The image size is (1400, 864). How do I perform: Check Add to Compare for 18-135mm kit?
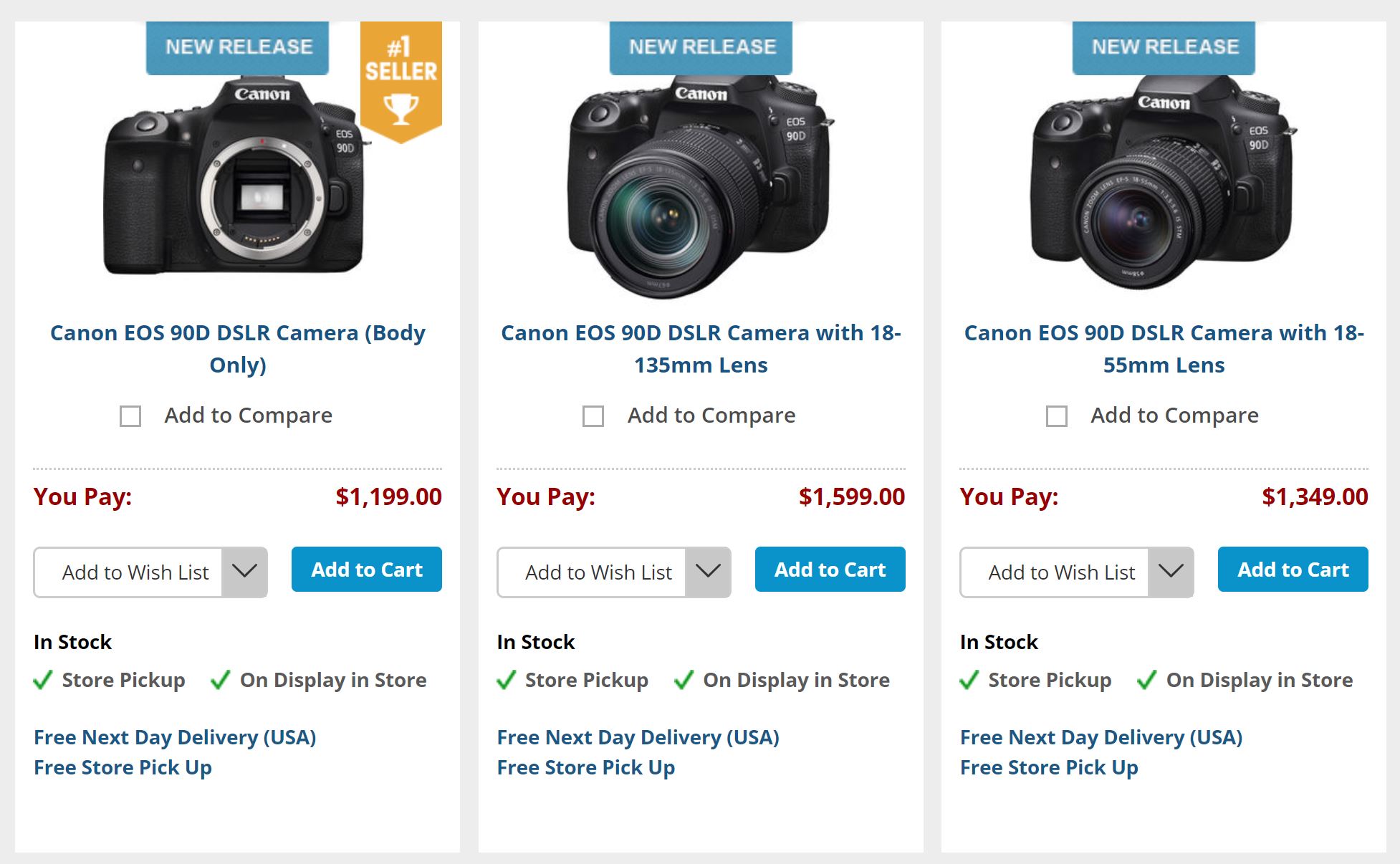[593, 416]
